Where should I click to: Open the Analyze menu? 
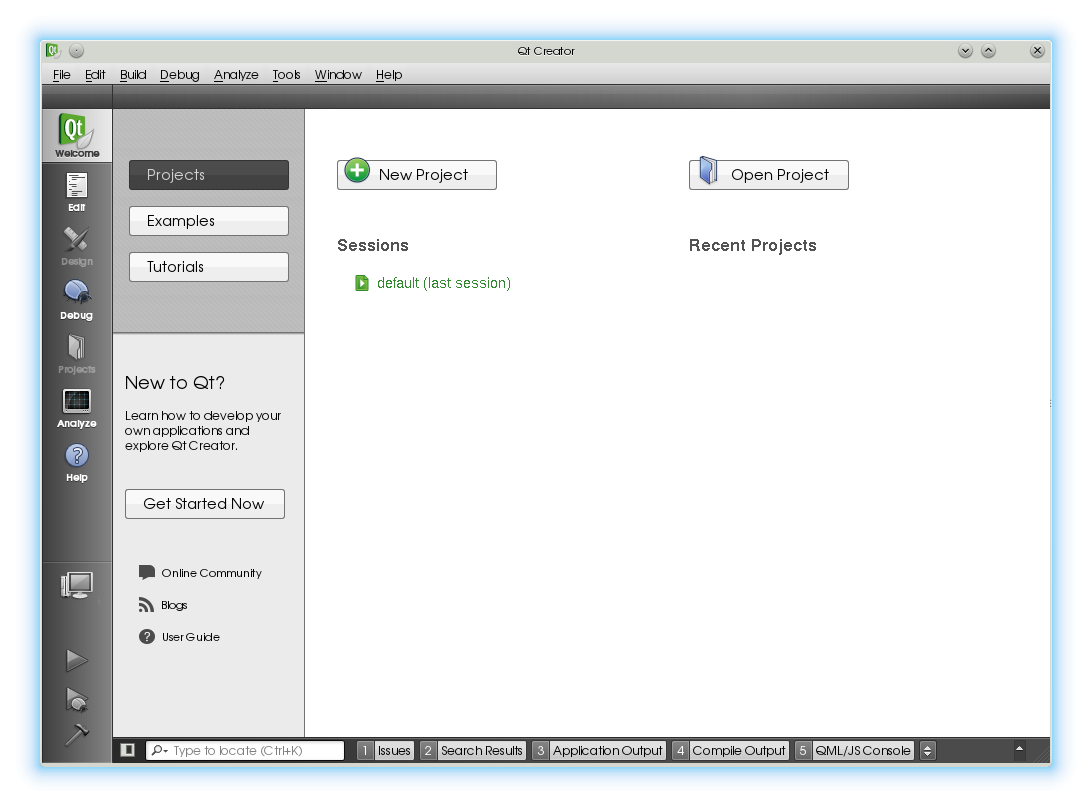[x=235, y=75]
